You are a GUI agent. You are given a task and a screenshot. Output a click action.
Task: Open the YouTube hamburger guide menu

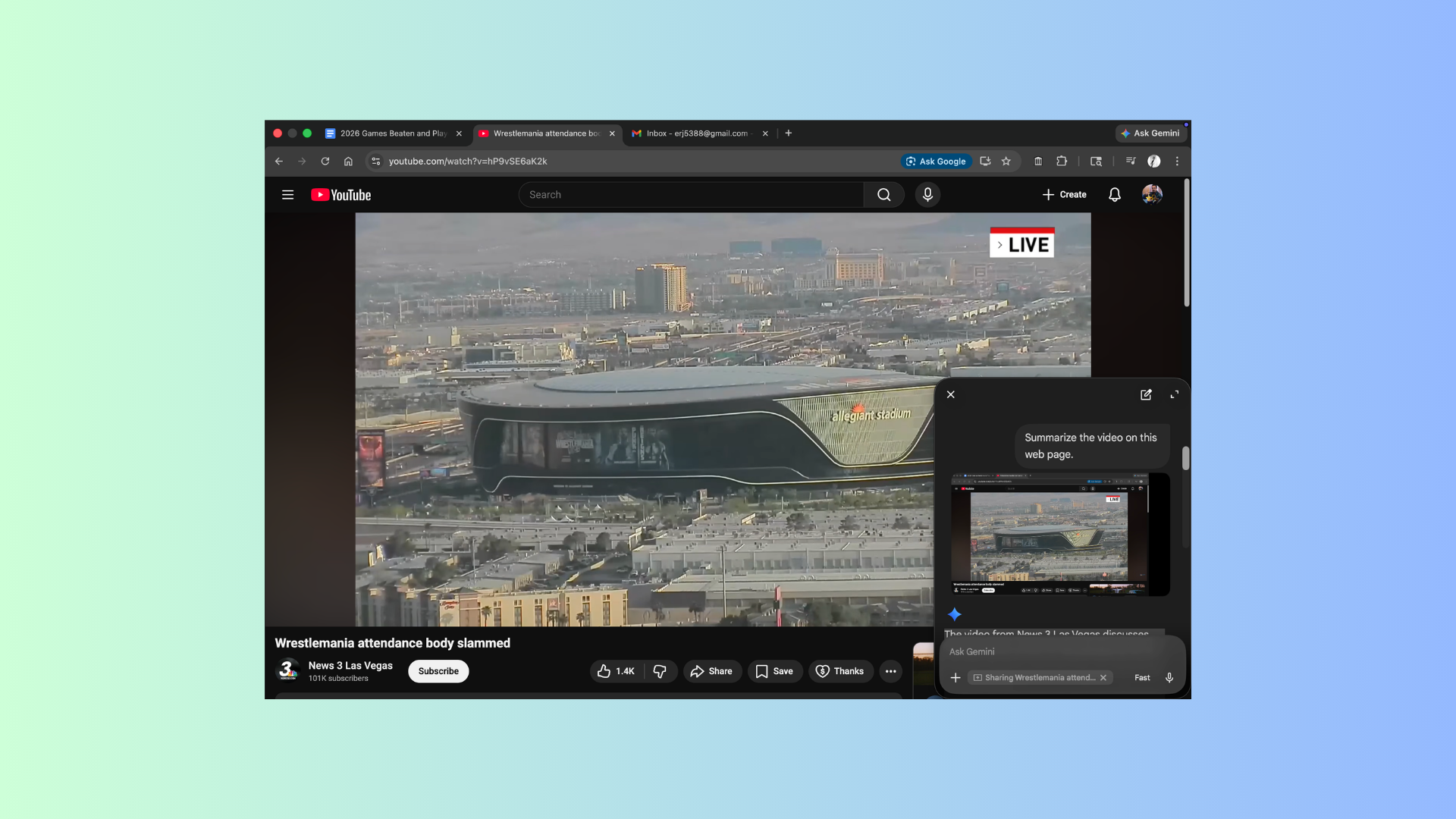[287, 195]
